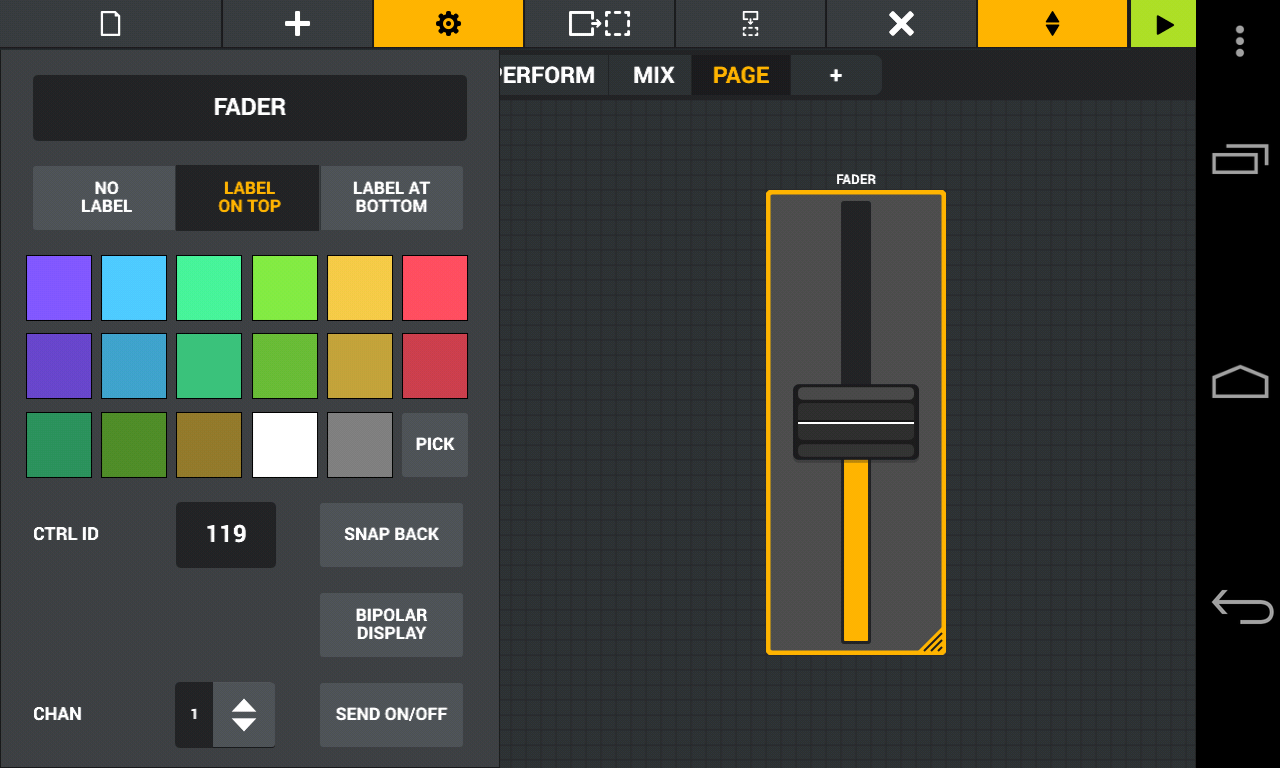Open the overflow menu with three dots
This screenshot has width=1280, height=768.
tap(1239, 41)
